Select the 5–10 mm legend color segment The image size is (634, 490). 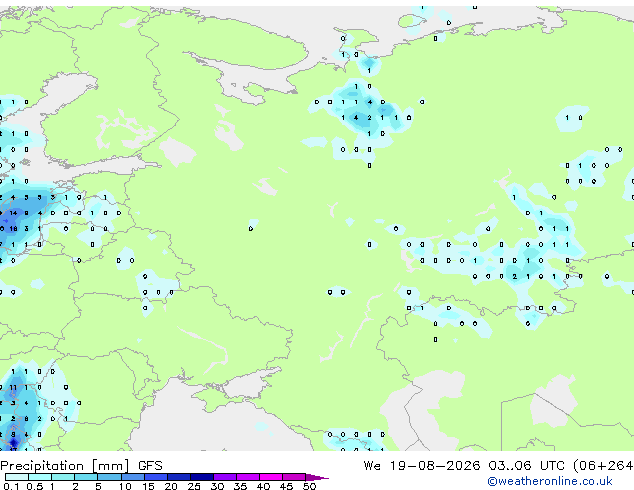(110, 477)
